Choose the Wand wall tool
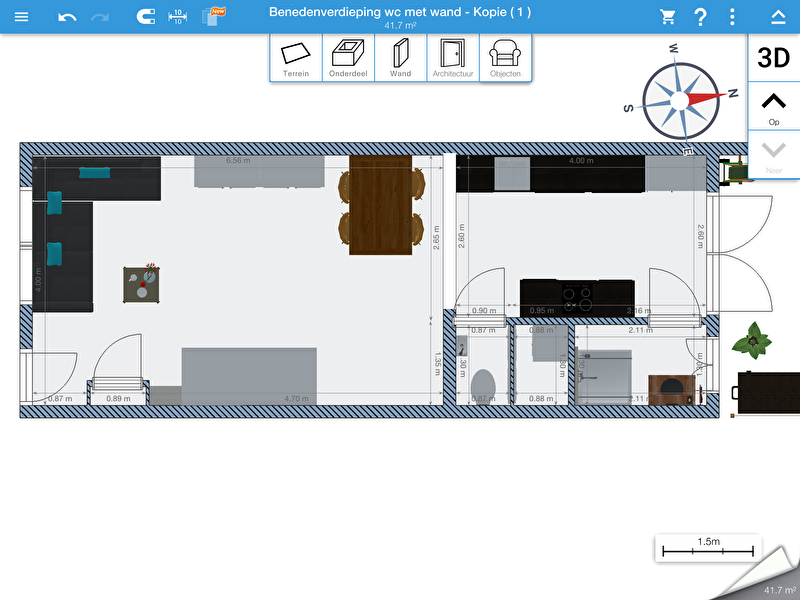This screenshot has width=800, height=600. coord(400,58)
